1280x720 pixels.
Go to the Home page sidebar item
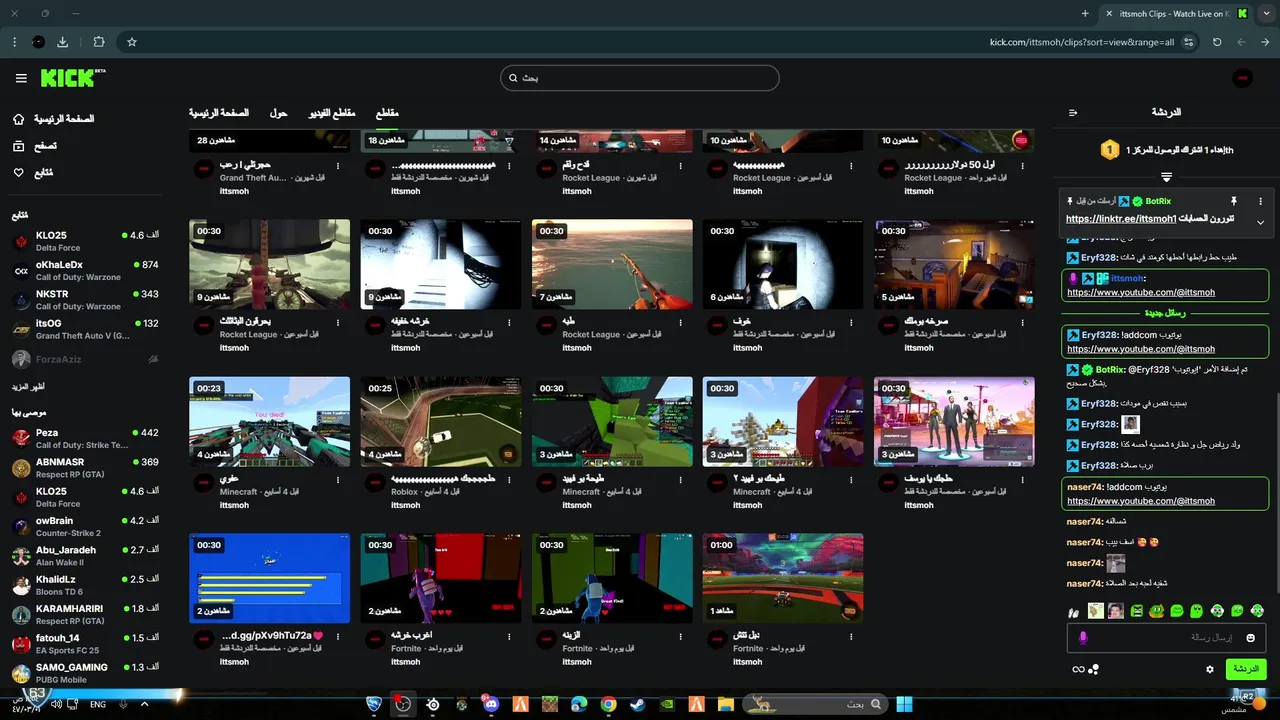coord(53,119)
